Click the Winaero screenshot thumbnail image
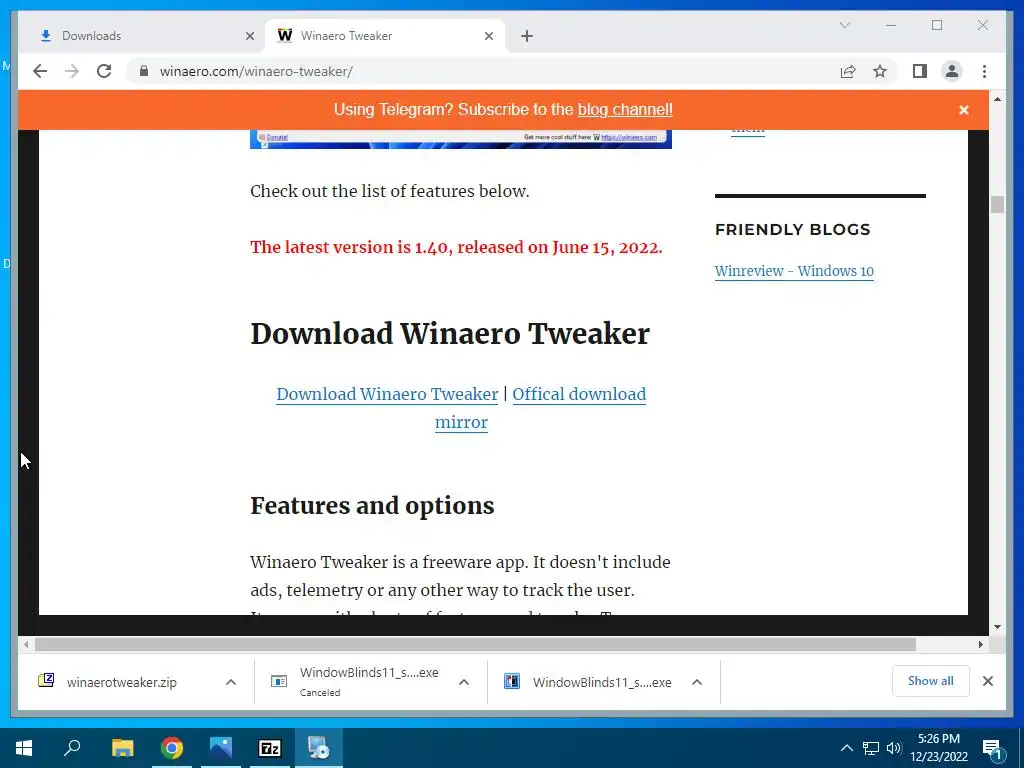 pyautogui.click(x=460, y=139)
